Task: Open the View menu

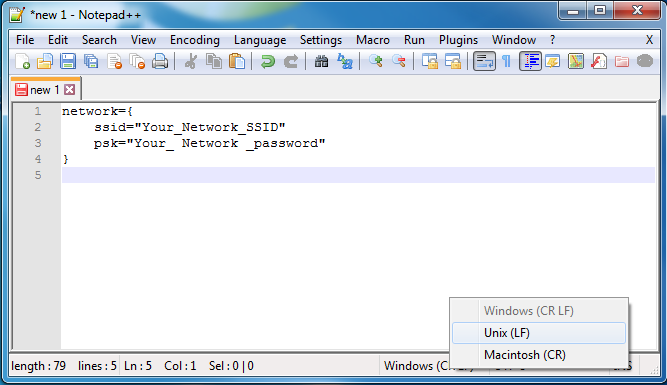Action: (143, 40)
